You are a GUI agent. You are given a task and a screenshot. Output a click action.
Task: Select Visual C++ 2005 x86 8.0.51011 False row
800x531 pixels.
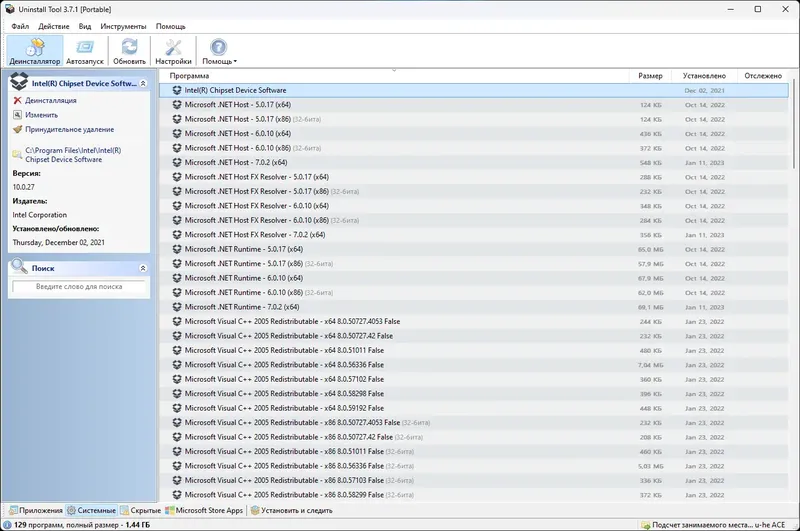(x=473, y=451)
